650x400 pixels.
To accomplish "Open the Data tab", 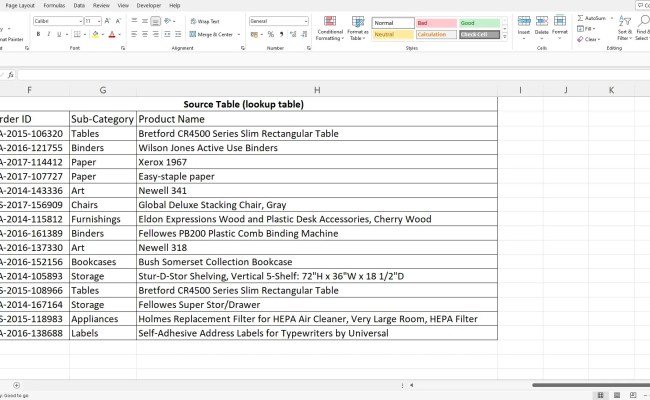I will 79,5.
